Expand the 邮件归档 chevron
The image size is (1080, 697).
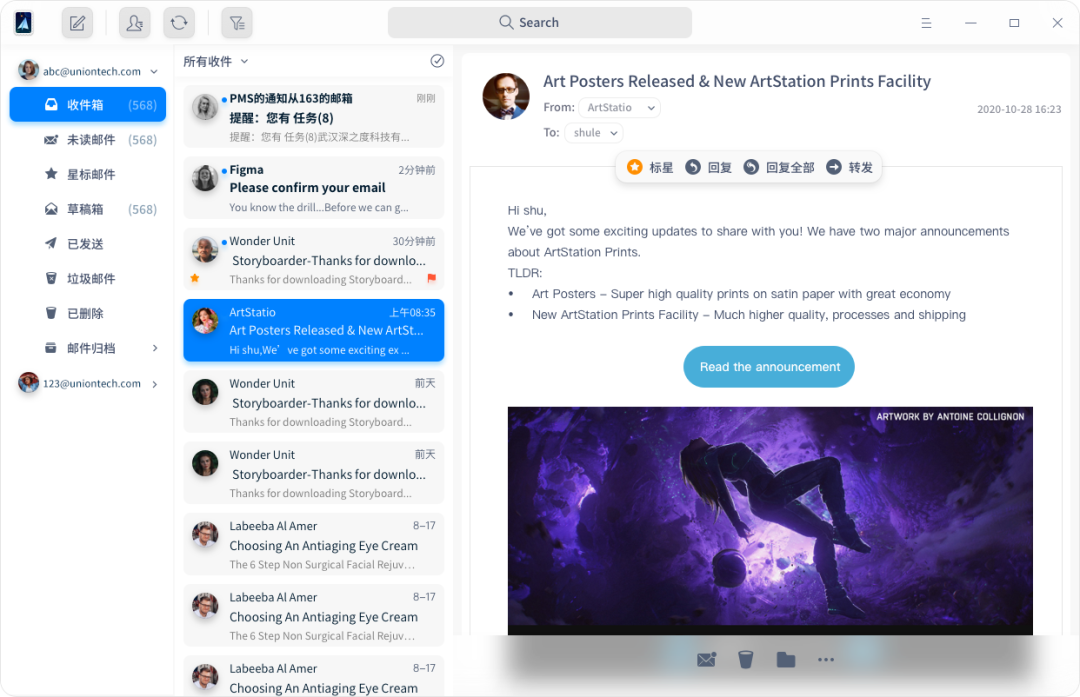pyautogui.click(x=155, y=348)
